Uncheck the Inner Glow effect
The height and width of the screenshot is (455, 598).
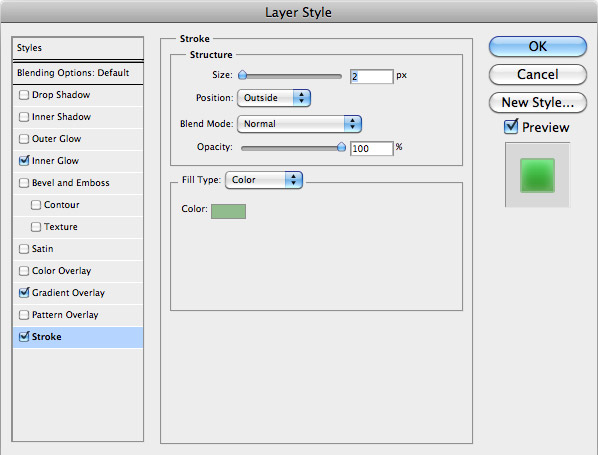point(24,161)
